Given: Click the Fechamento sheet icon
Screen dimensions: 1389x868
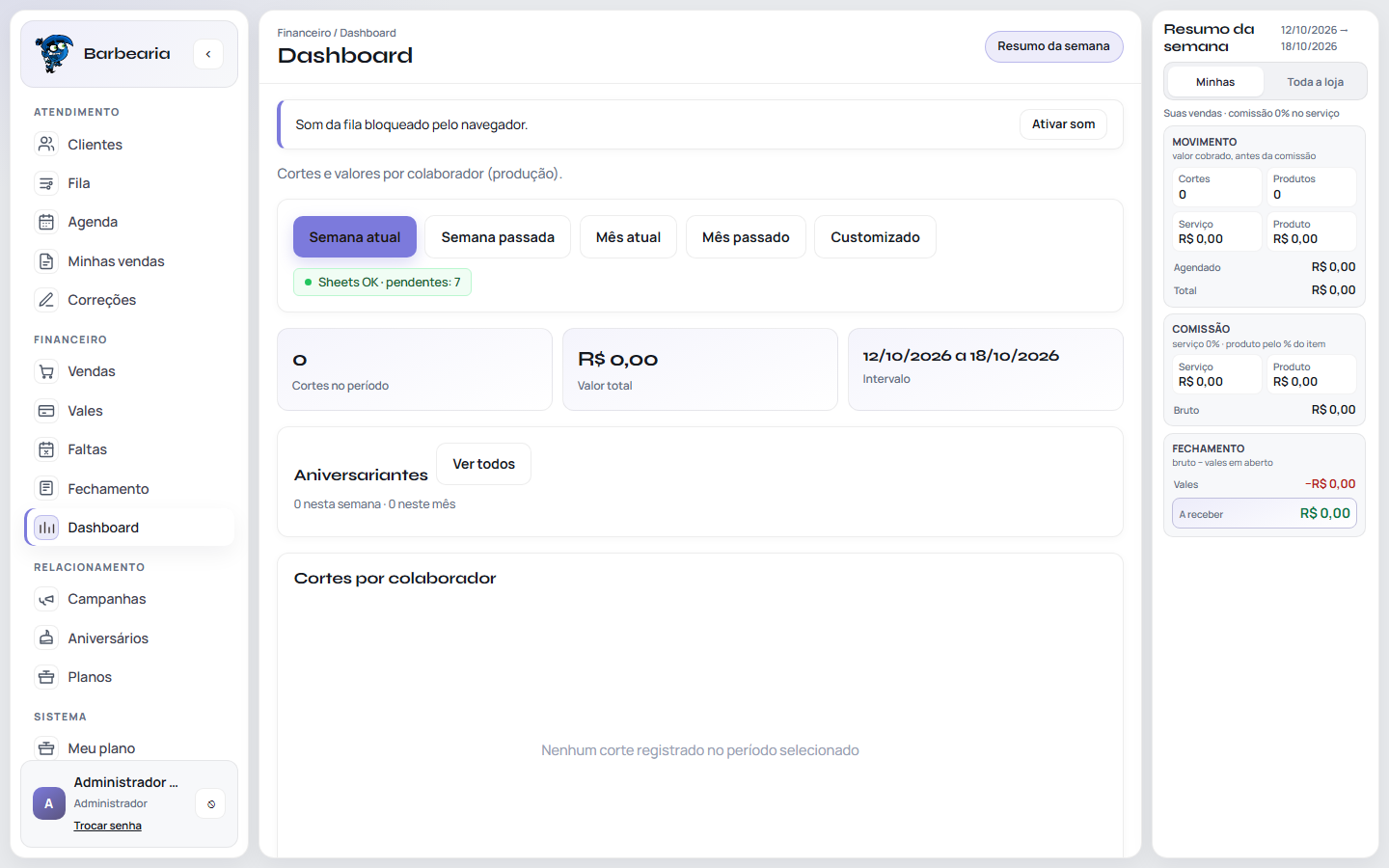Looking at the screenshot, I should [46, 489].
